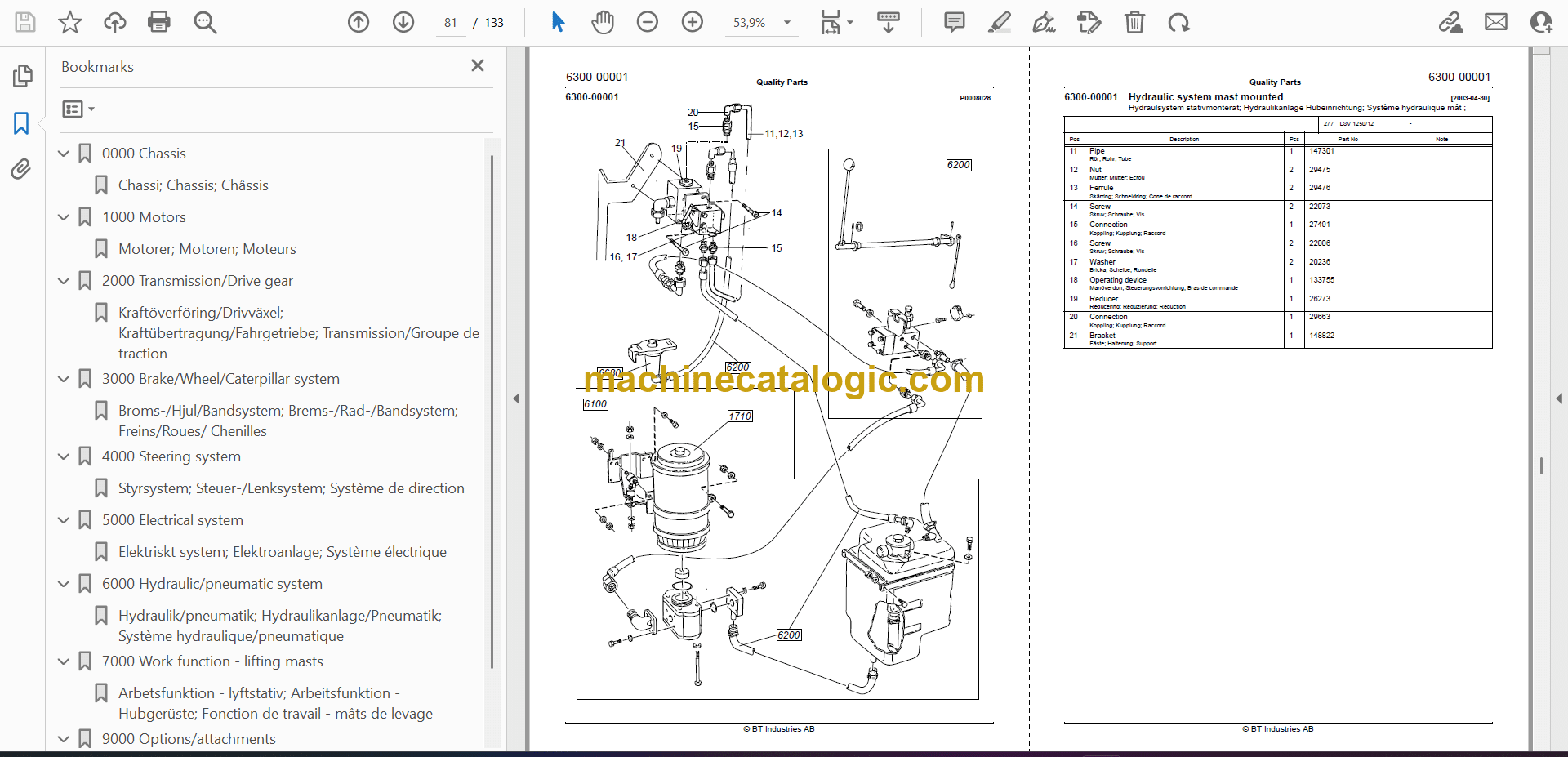Collapse the 4000 Steering system bookmark

(64, 456)
